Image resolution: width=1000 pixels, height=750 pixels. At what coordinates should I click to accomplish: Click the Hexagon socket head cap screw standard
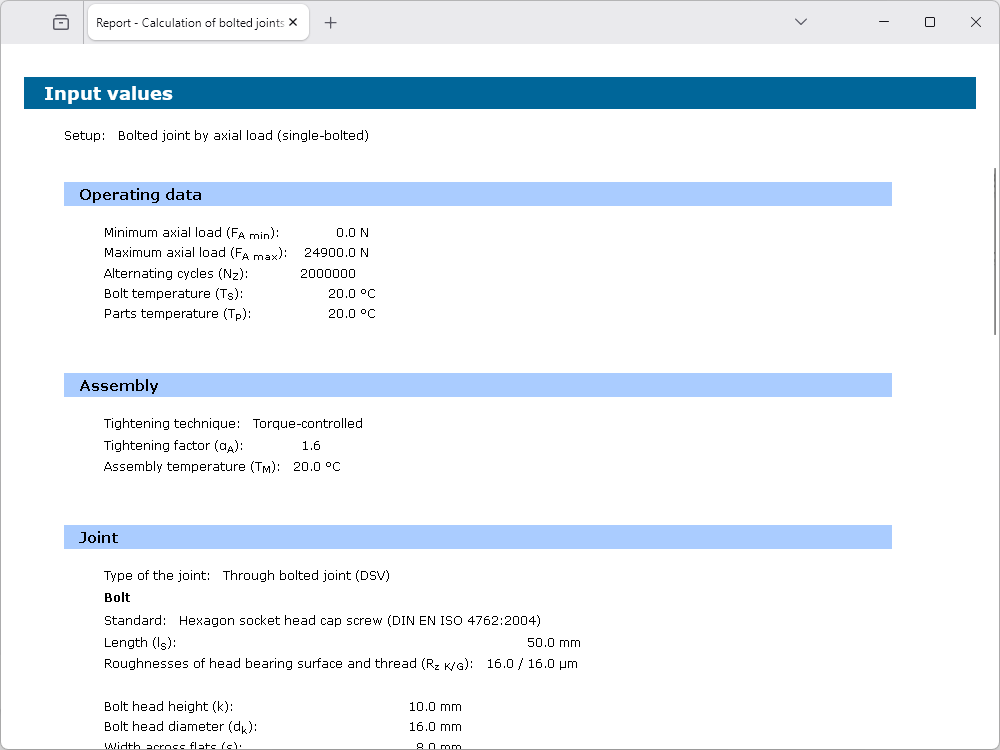point(360,621)
